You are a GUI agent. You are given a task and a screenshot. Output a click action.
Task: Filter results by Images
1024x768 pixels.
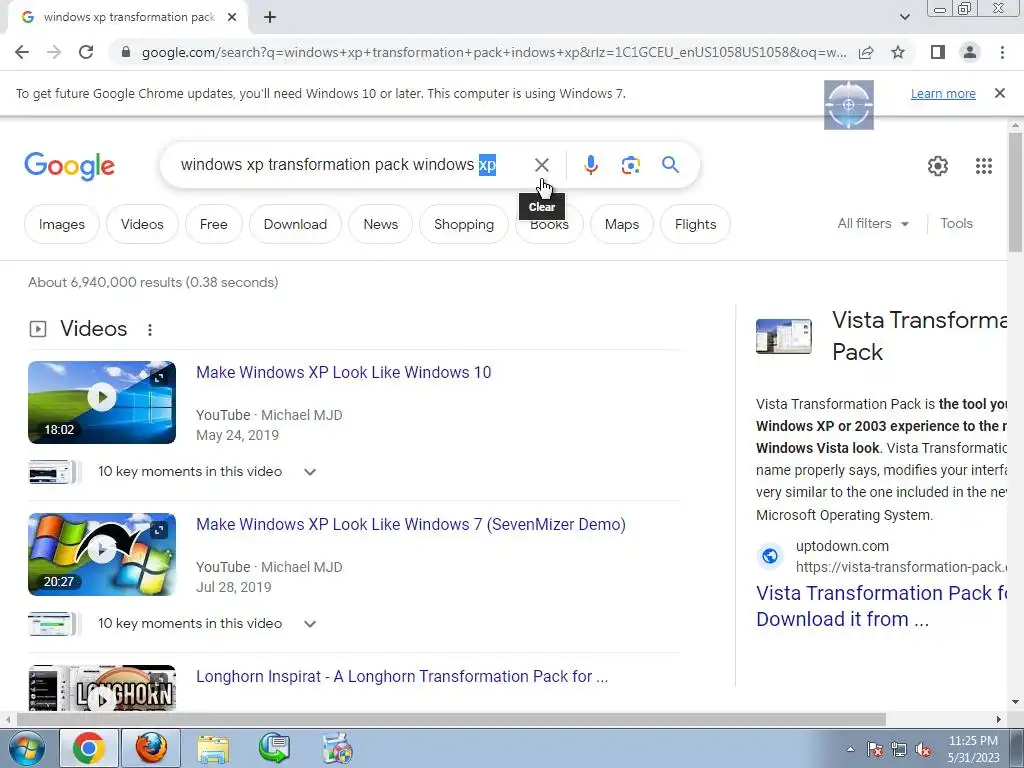point(61,224)
